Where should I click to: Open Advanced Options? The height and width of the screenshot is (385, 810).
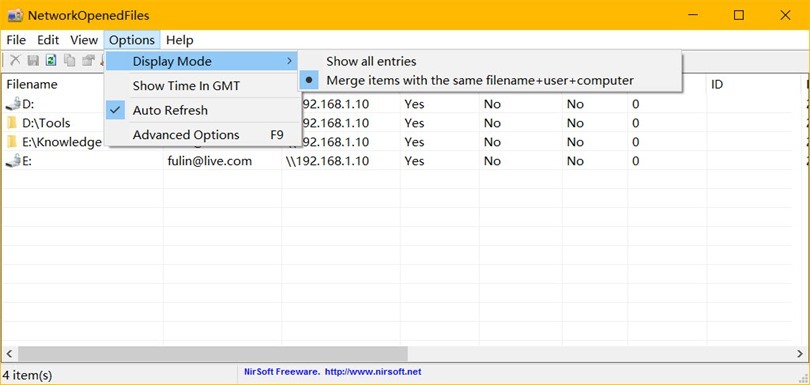[202, 135]
